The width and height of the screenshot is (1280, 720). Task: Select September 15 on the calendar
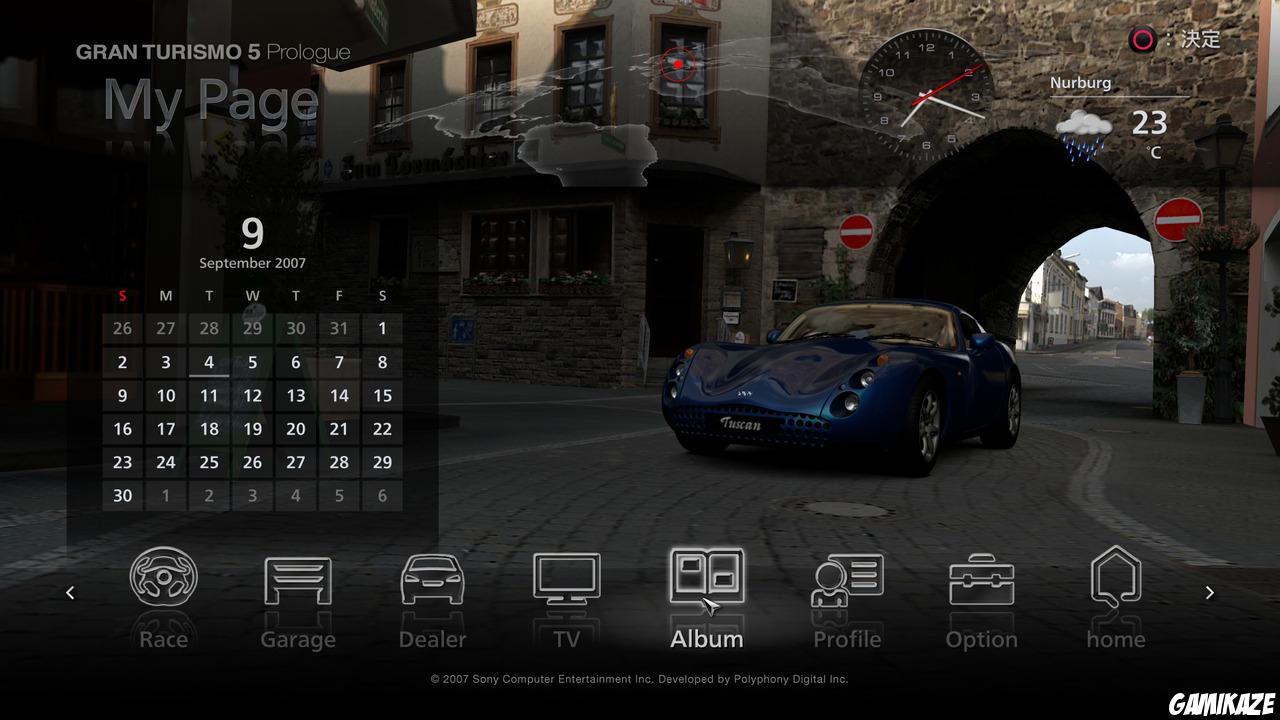382,396
